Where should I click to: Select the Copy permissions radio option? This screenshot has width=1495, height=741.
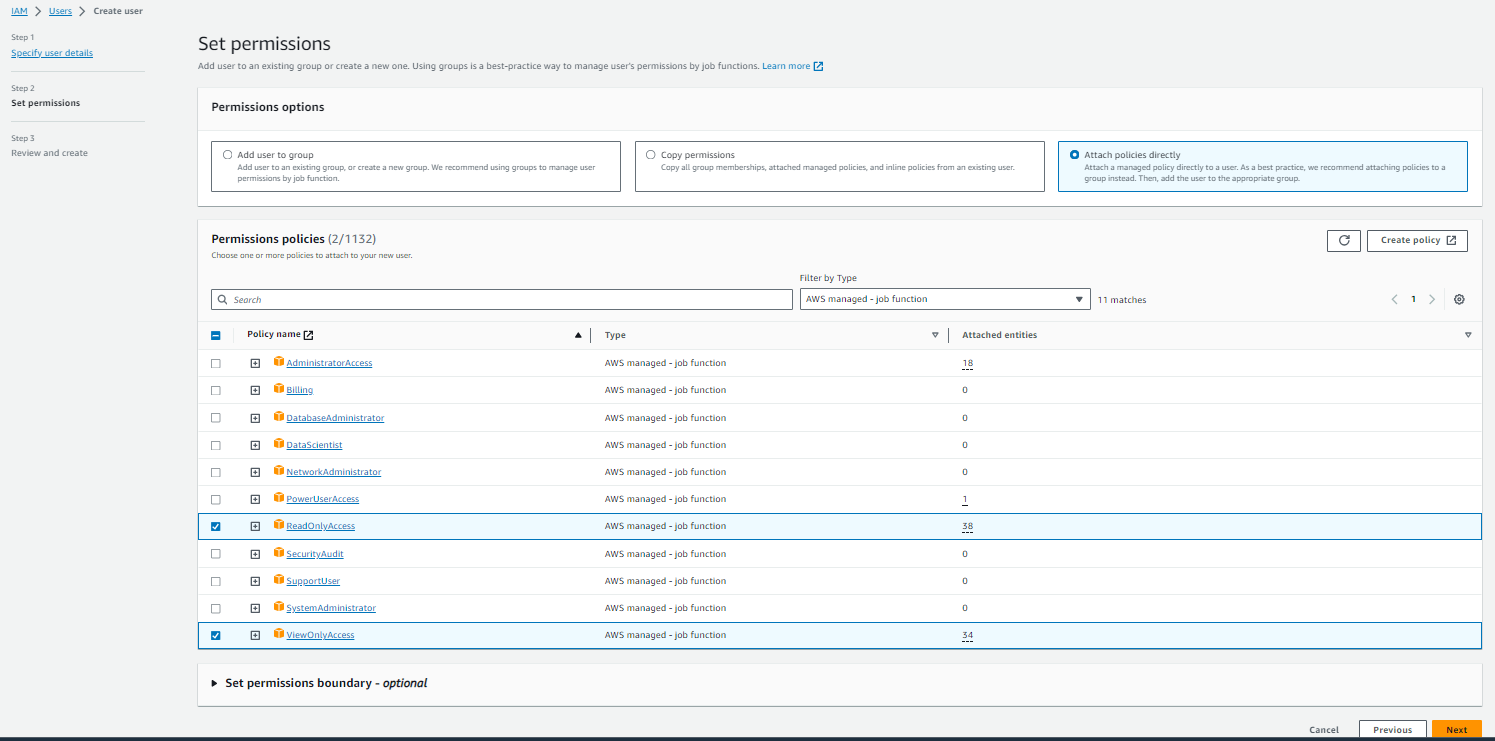(651, 155)
